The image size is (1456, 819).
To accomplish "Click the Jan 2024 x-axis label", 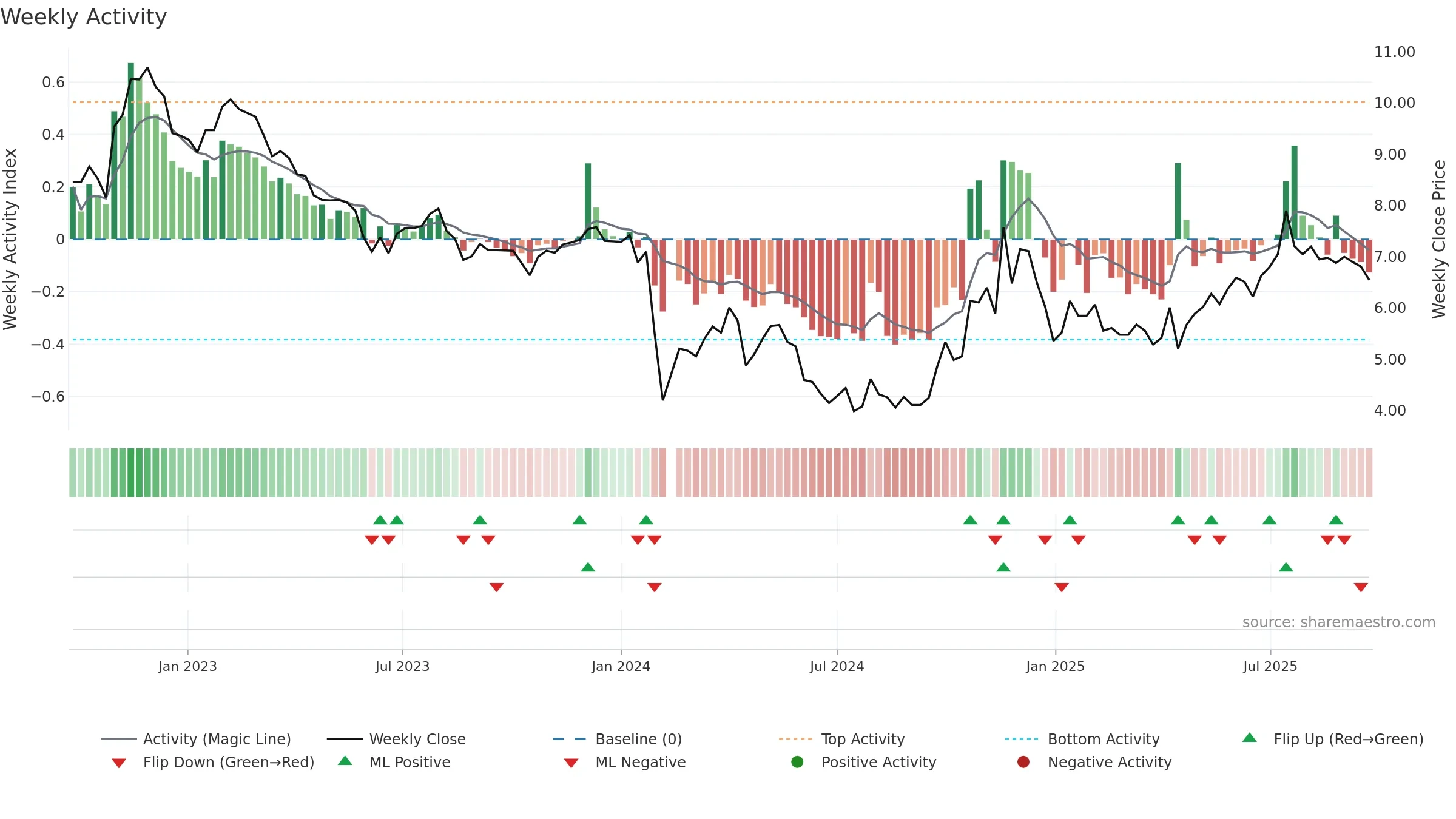I will (621, 666).
